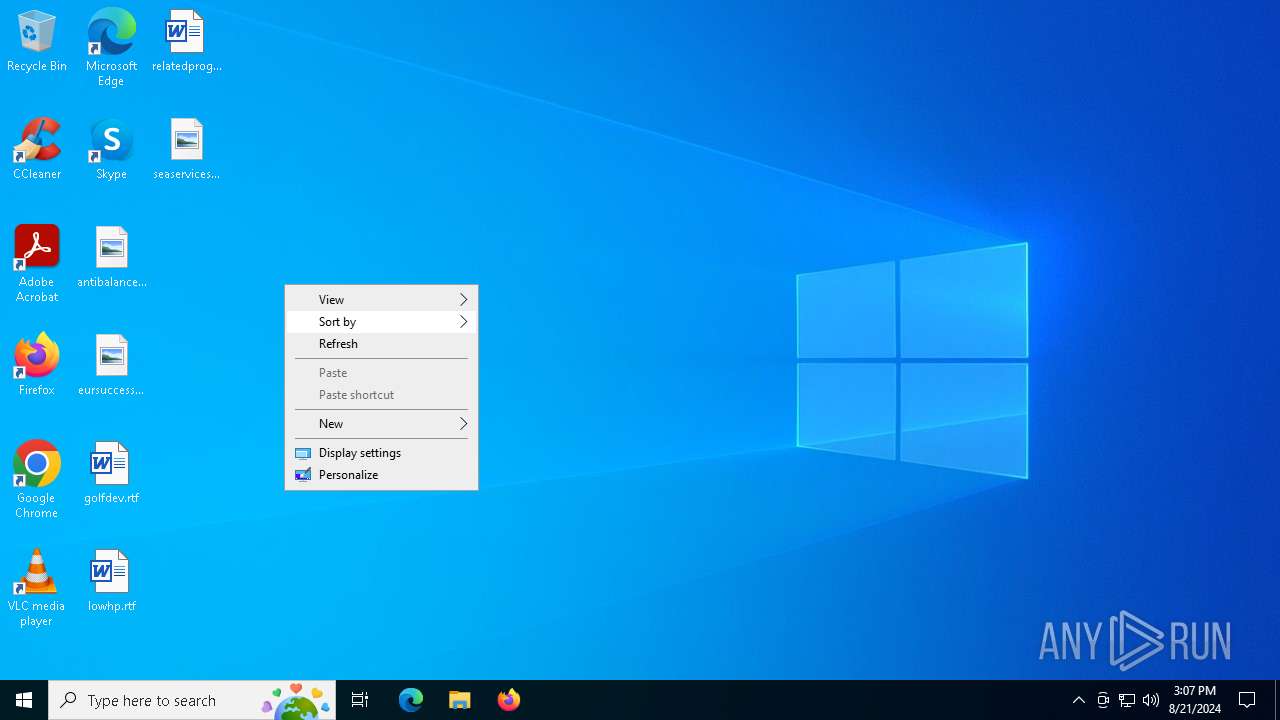The image size is (1280, 720).
Task: Show hidden system tray icons
Action: 1079,700
